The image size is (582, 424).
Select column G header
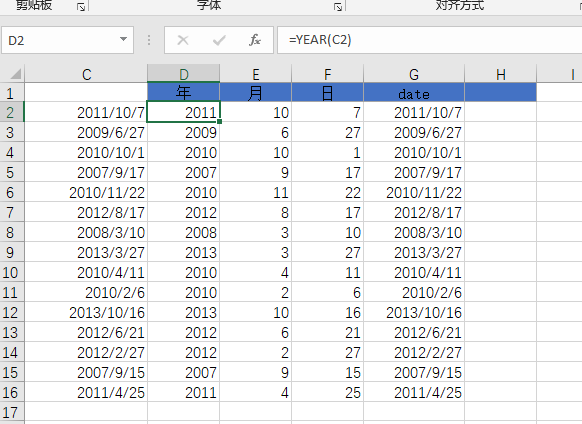(414, 74)
